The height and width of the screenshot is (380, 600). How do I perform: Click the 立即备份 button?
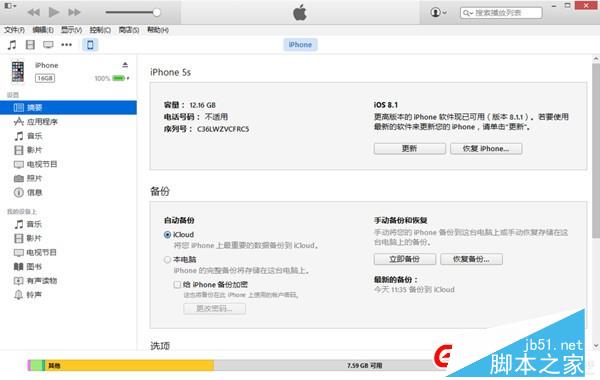(x=404, y=259)
